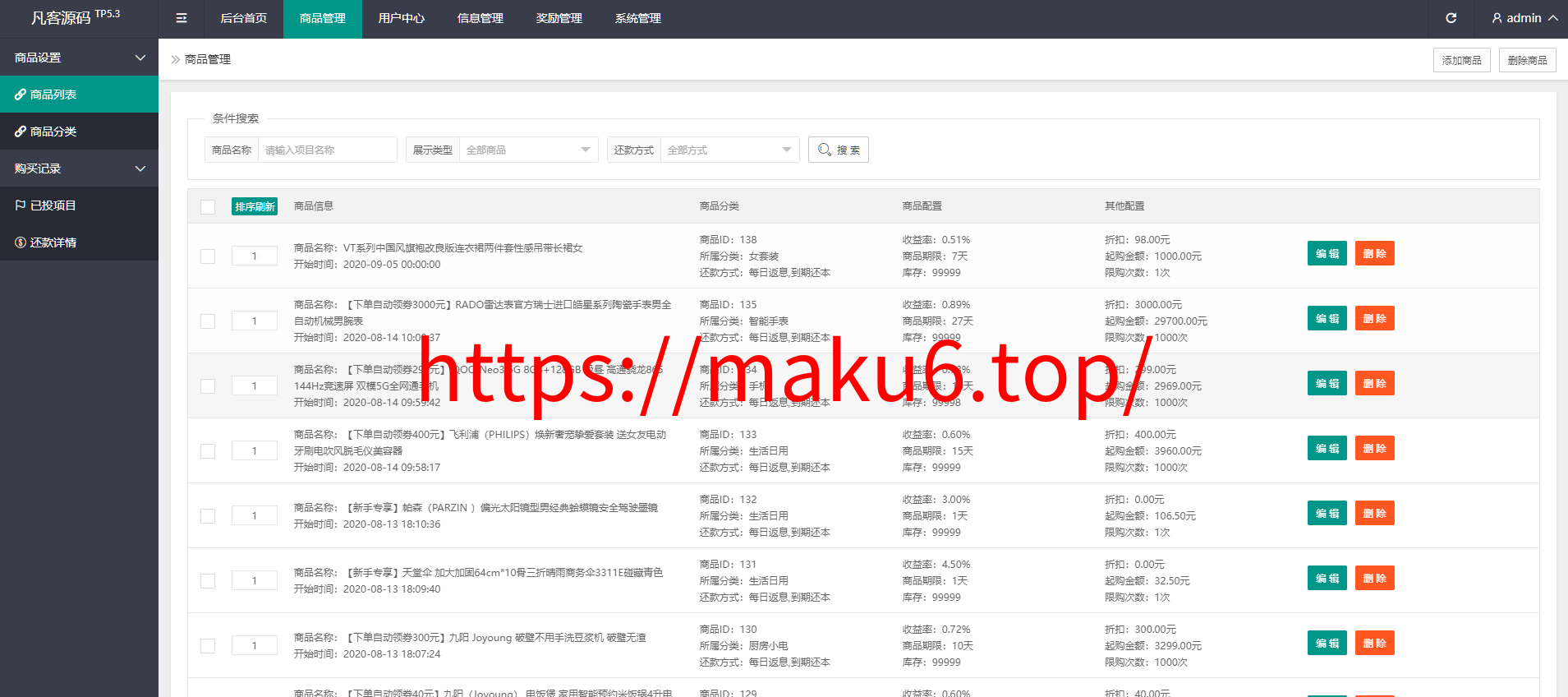Click the 其他配置 column header
The image size is (1568, 697).
(1124, 206)
